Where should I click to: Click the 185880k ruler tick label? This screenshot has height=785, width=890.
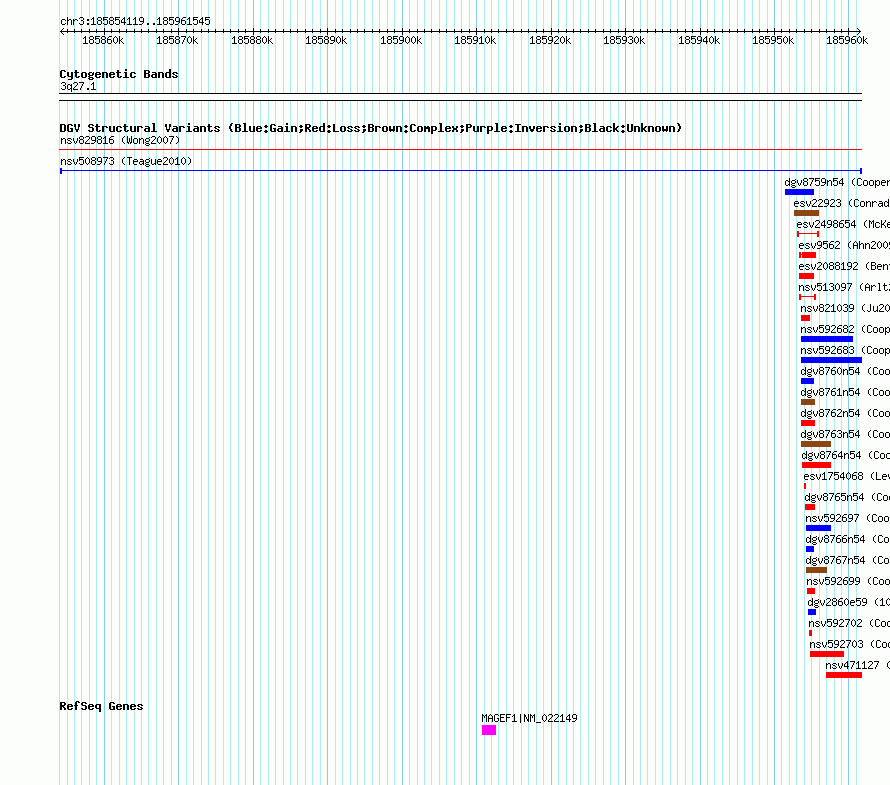coord(252,40)
